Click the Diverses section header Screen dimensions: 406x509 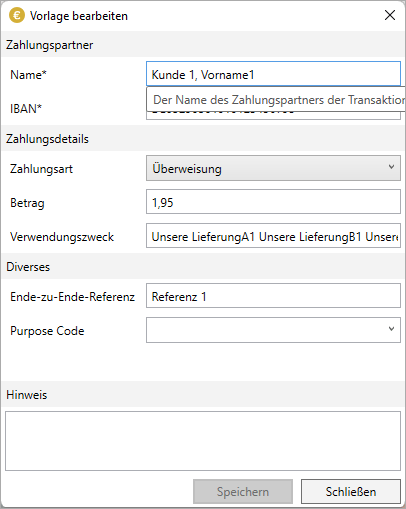click(x=28, y=267)
